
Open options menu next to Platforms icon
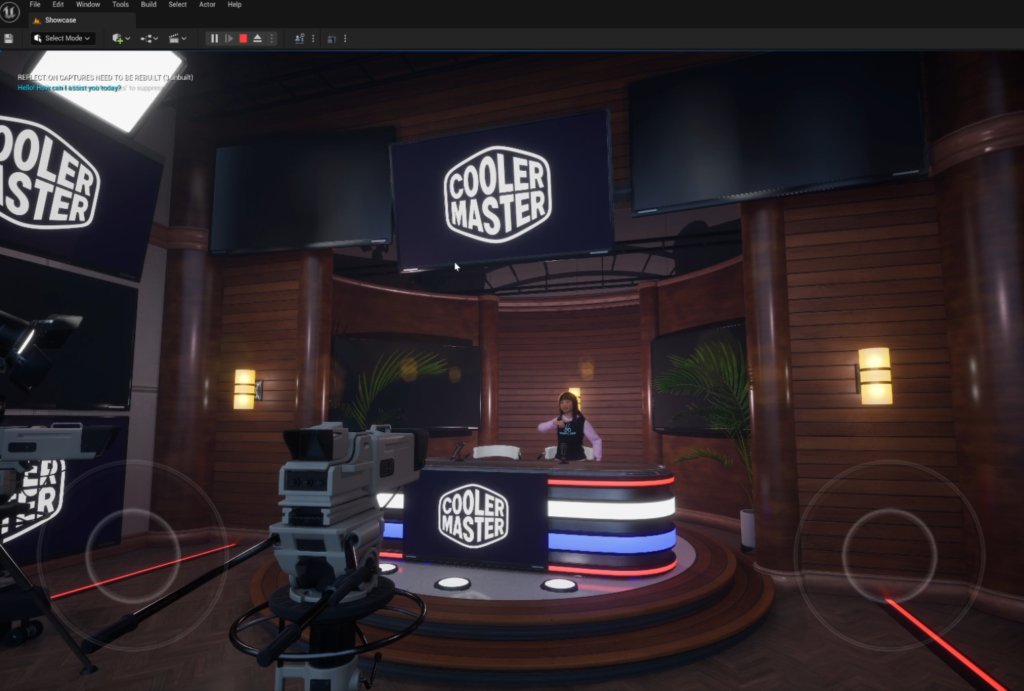click(313, 39)
